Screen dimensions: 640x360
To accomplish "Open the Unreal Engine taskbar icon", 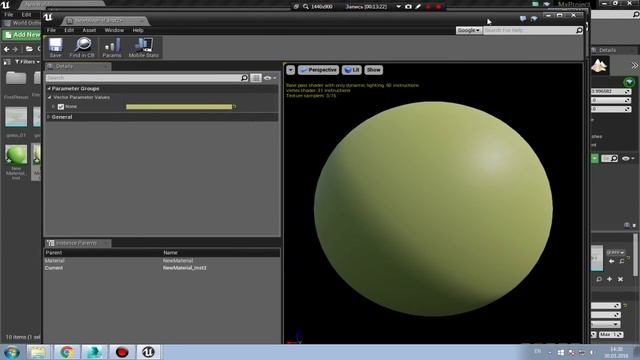I will (x=148, y=352).
